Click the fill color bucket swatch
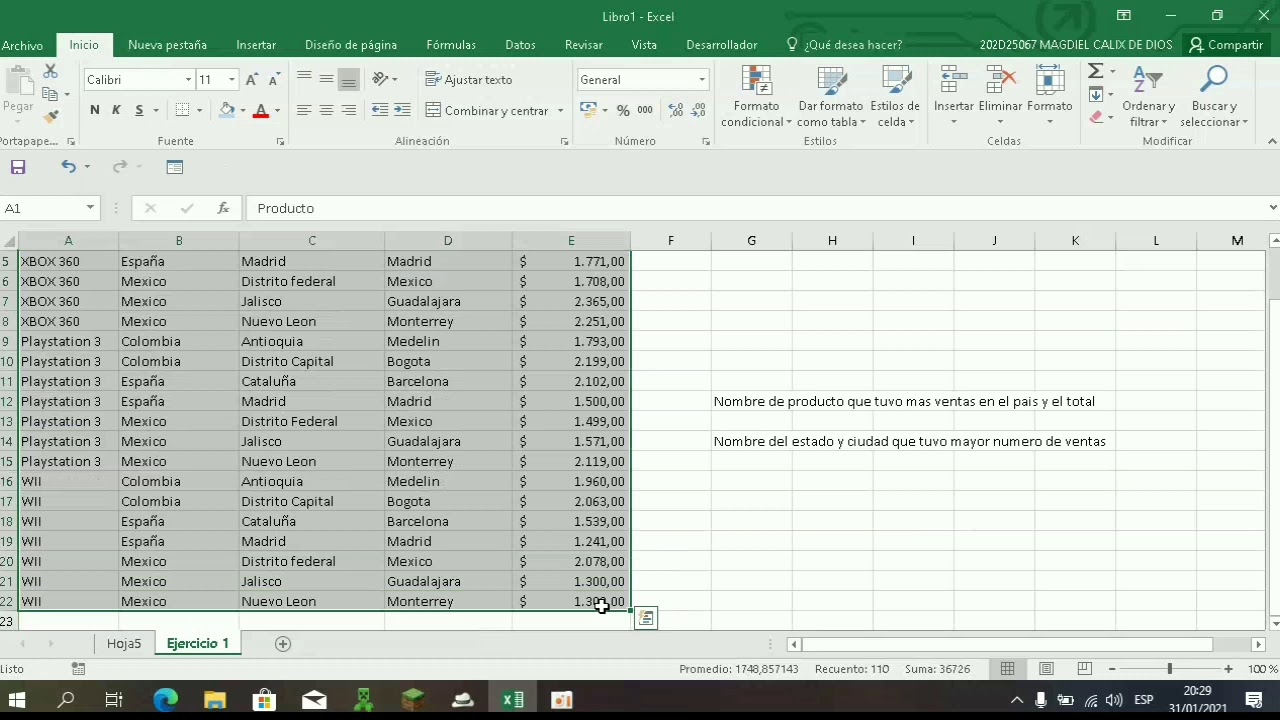 [x=227, y=110]
